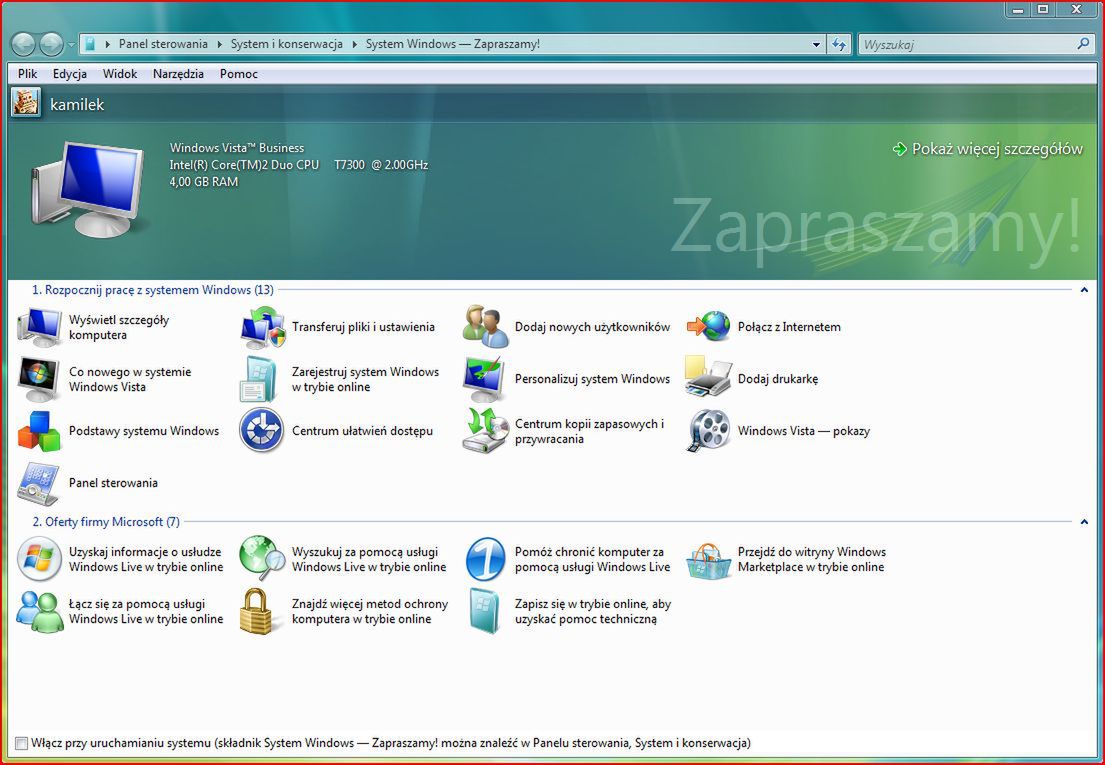Open the Panel sterowania icon
Image resolution: width=1105 pixels, height=765 pixels.
(39, 483)
